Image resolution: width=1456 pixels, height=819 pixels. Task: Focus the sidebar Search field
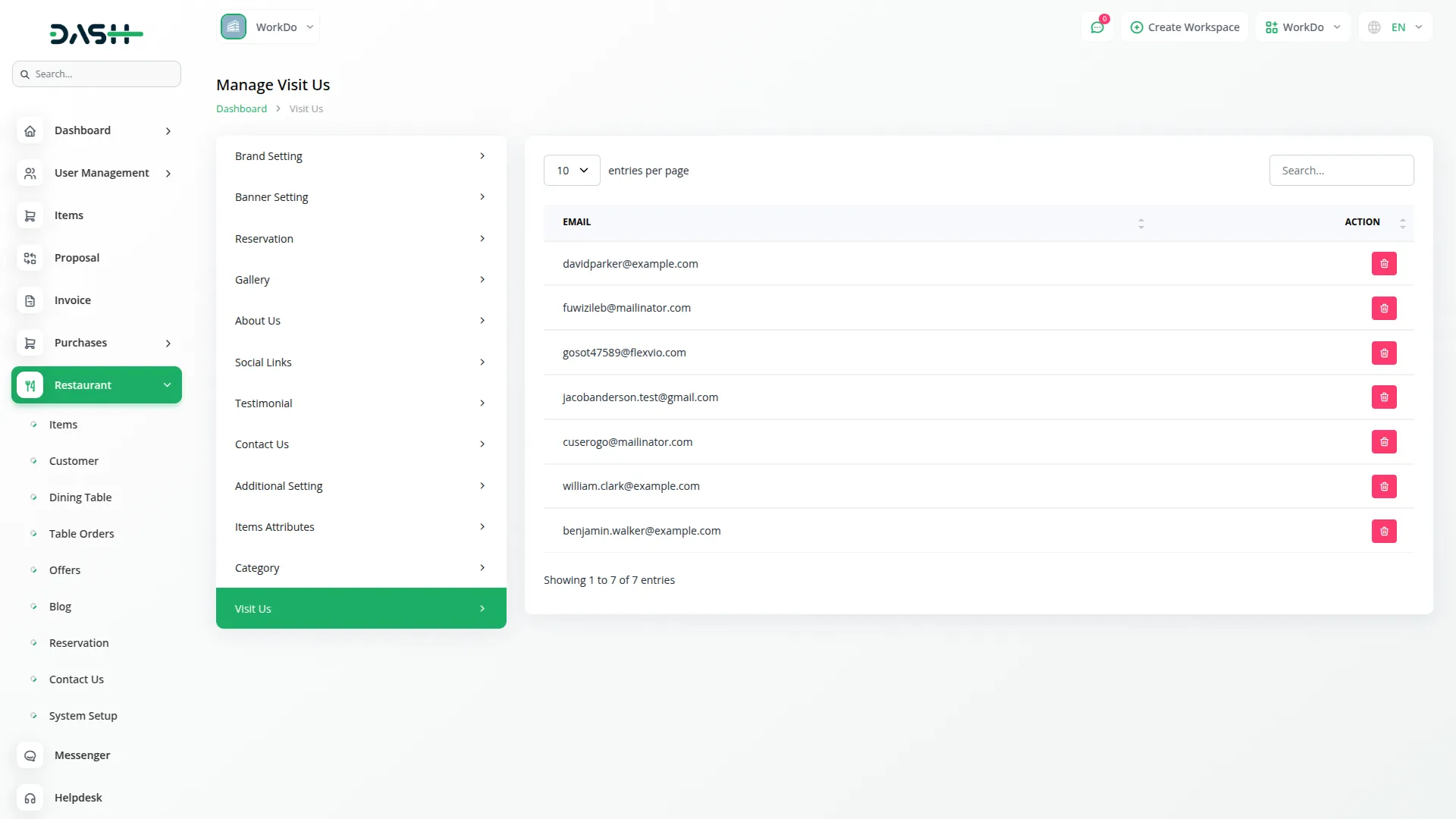coord(96,74)
